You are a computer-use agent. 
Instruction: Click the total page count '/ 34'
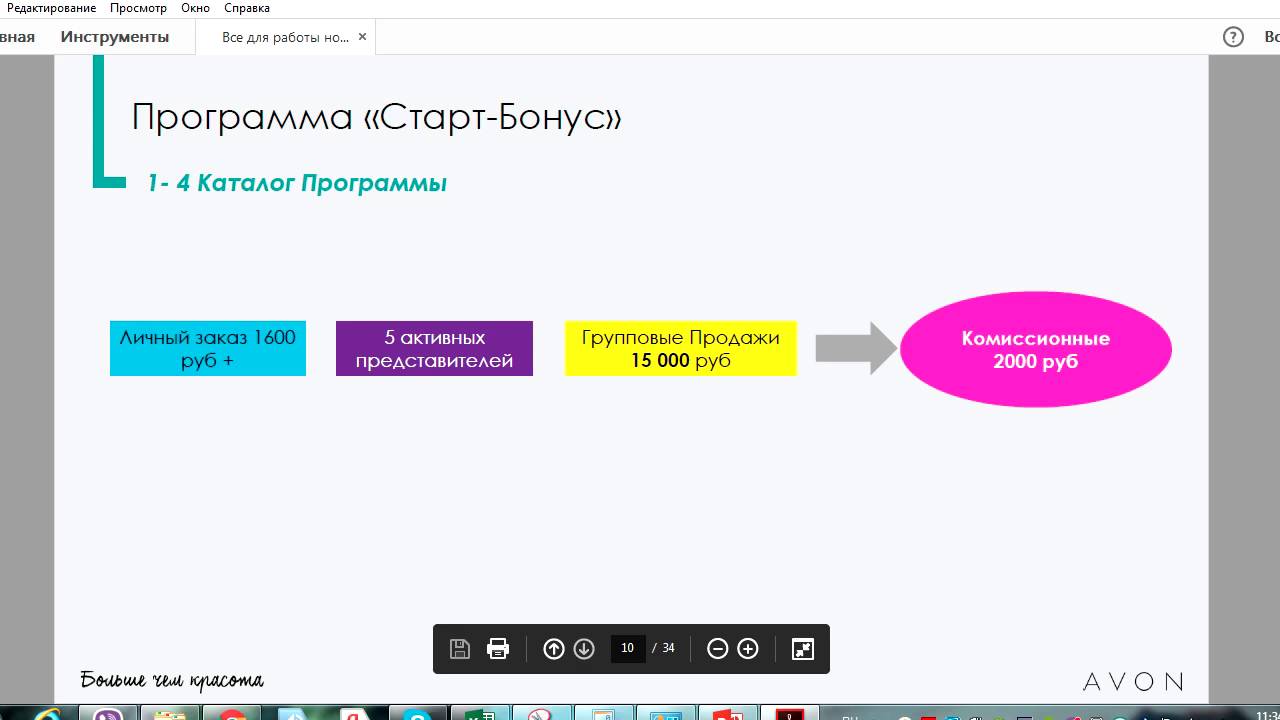pos(664,648)
